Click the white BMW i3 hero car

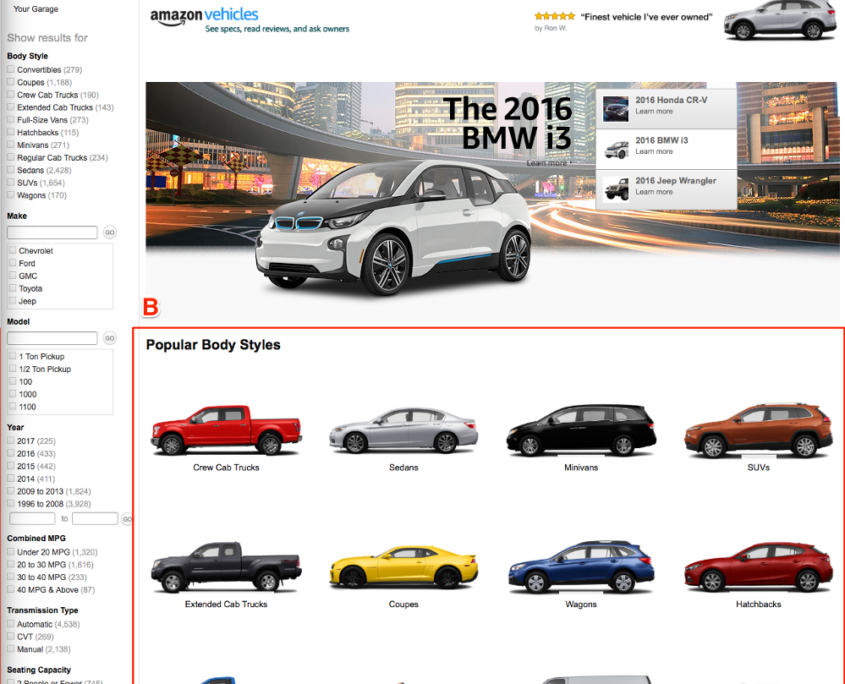tap(393, 226)
